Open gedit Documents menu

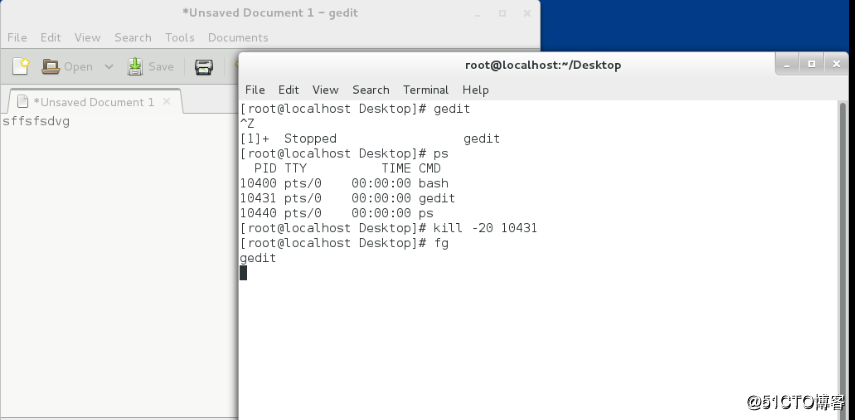tap(238, 38)
